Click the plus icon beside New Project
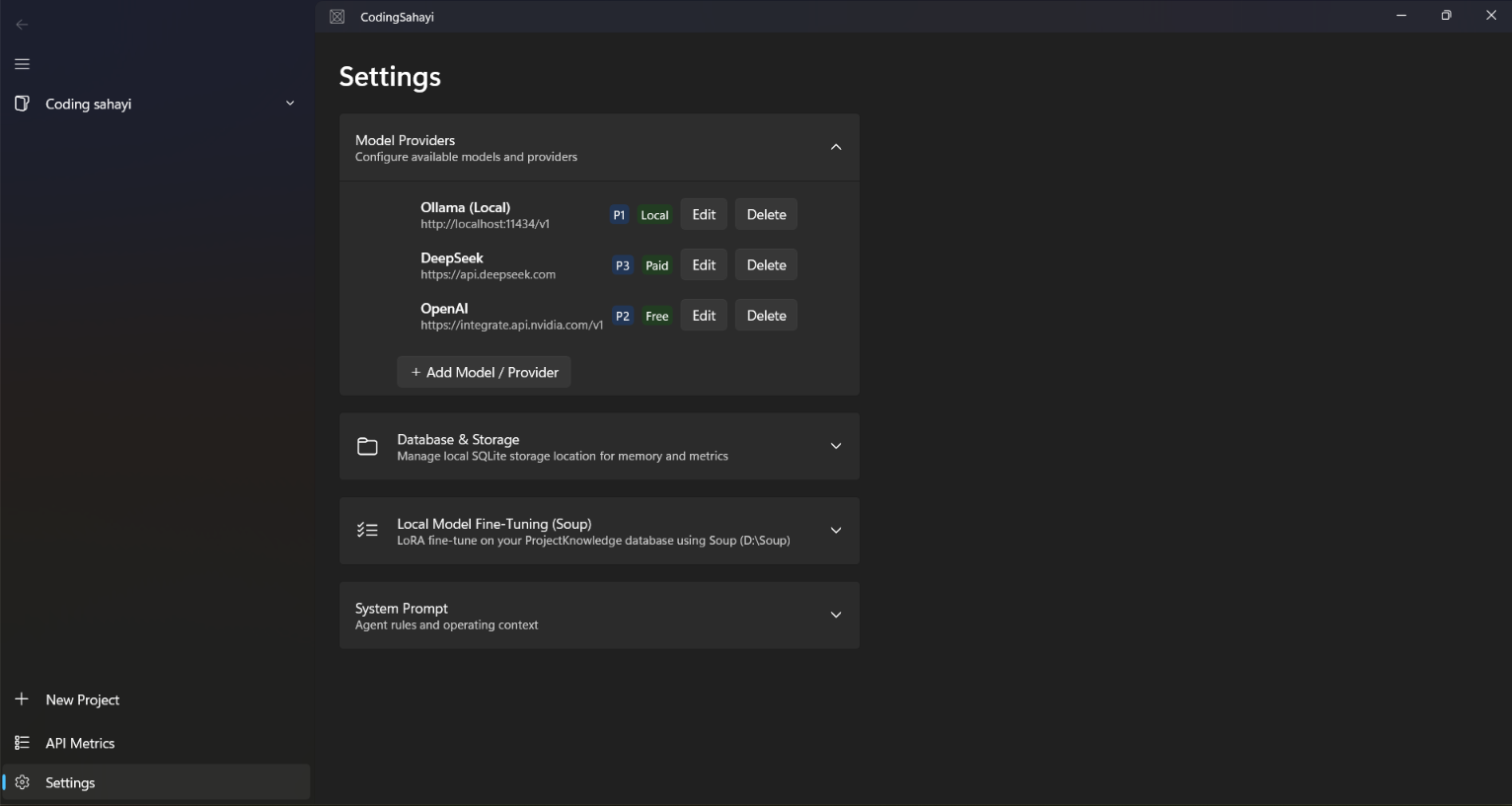1512x806 pixels. (x=22, y=699)
